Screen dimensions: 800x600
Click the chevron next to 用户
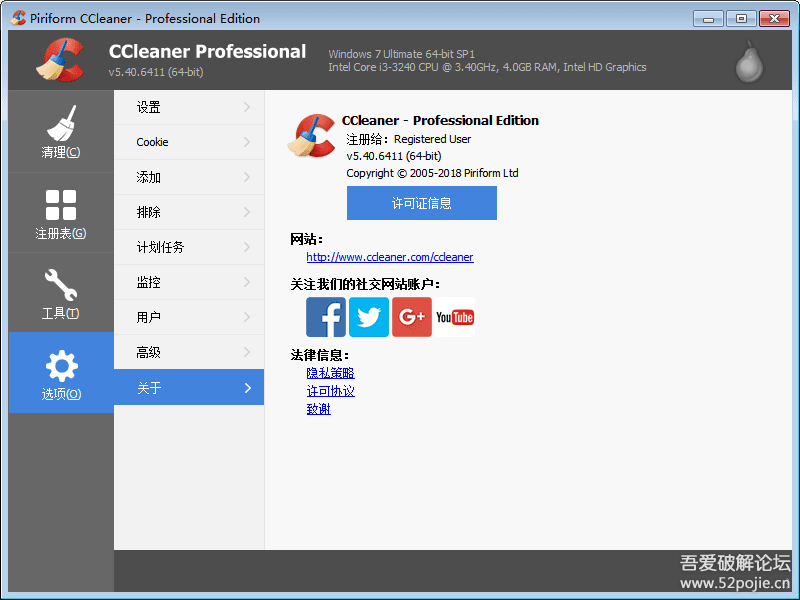247,317
